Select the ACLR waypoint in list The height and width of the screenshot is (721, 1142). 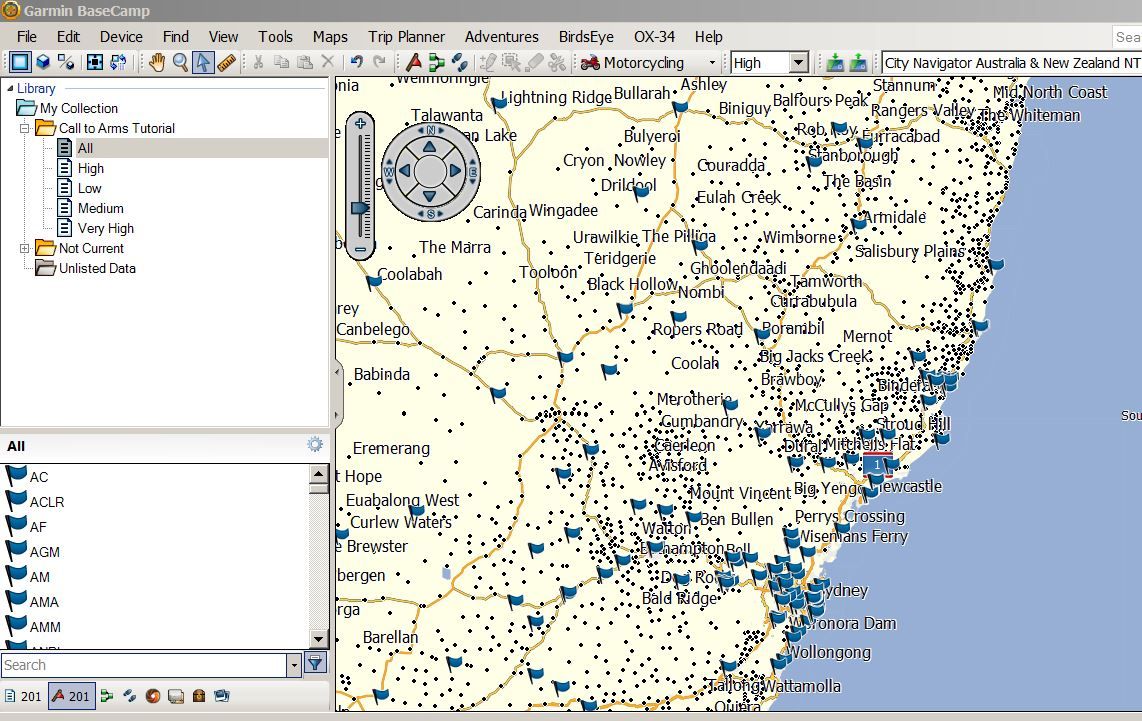tap(47, 502)
